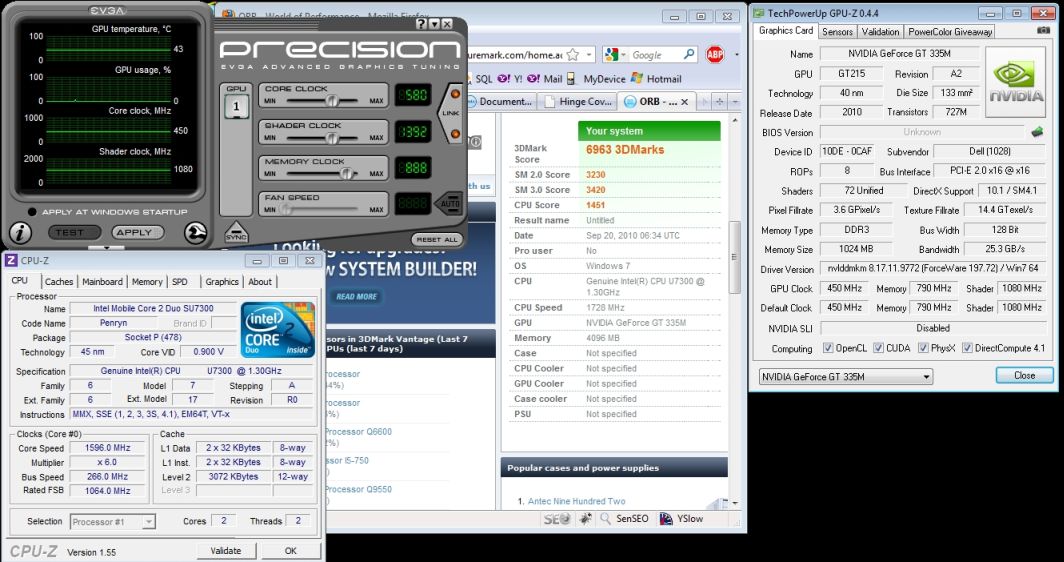Open the Adblock Plus dropdown arrow
1064x562 pixels.
click(x=737, y=54)
